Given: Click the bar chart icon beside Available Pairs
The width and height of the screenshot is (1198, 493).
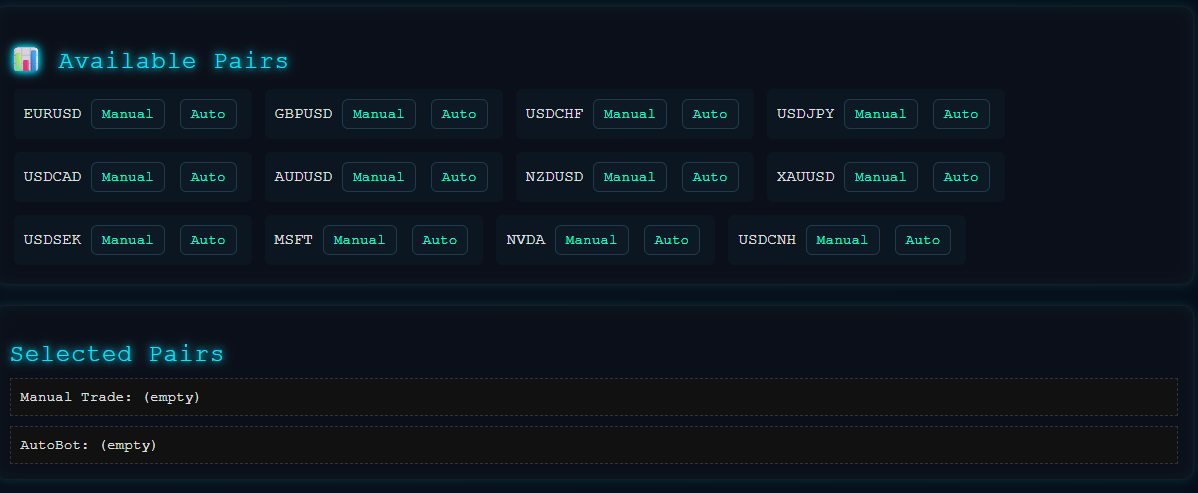Looking at the screenshot, I should click(25, 60).
